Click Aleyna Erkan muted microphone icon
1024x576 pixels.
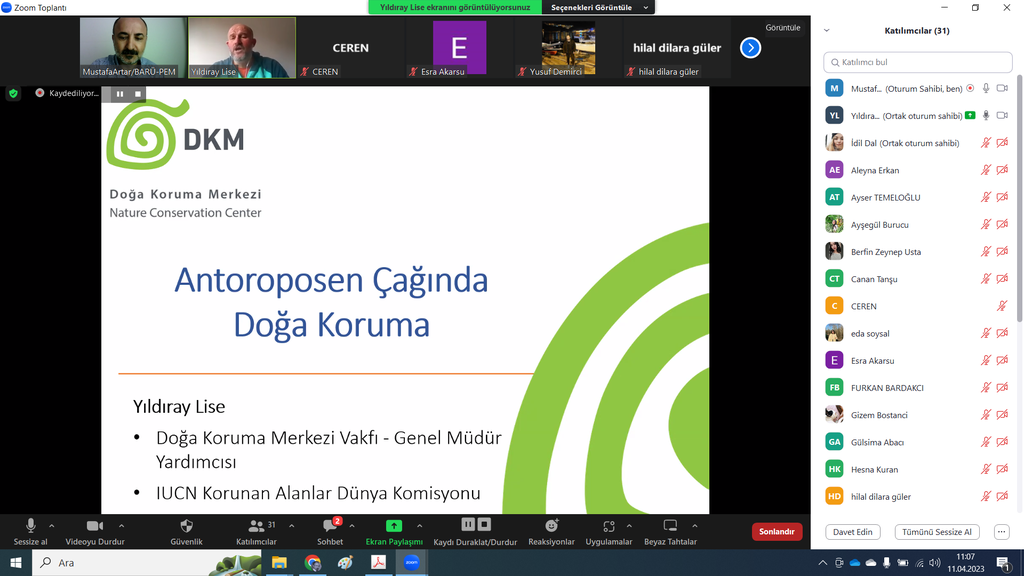click(986, 170)
